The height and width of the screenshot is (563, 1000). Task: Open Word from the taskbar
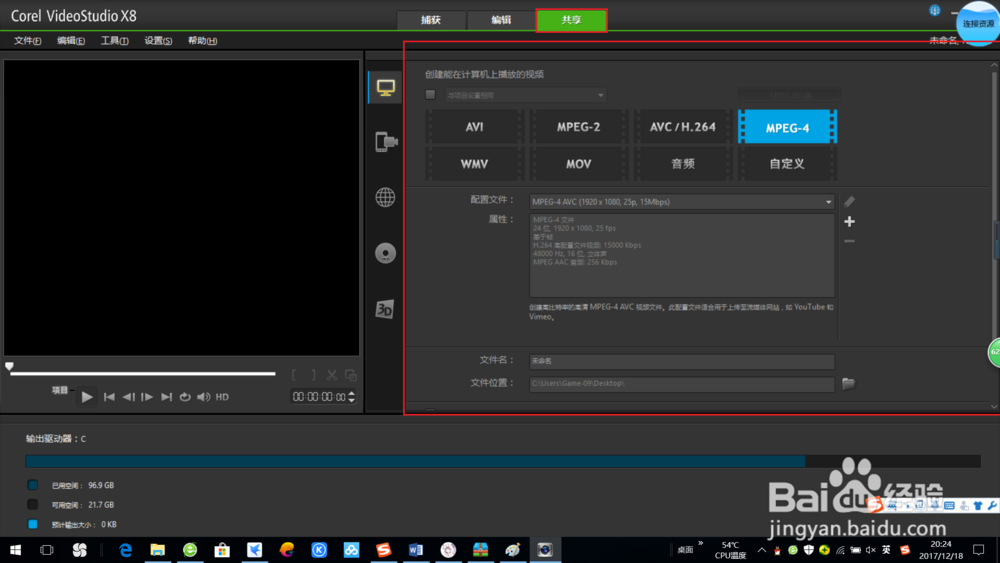pyautogui.click(x=416, y=550)
